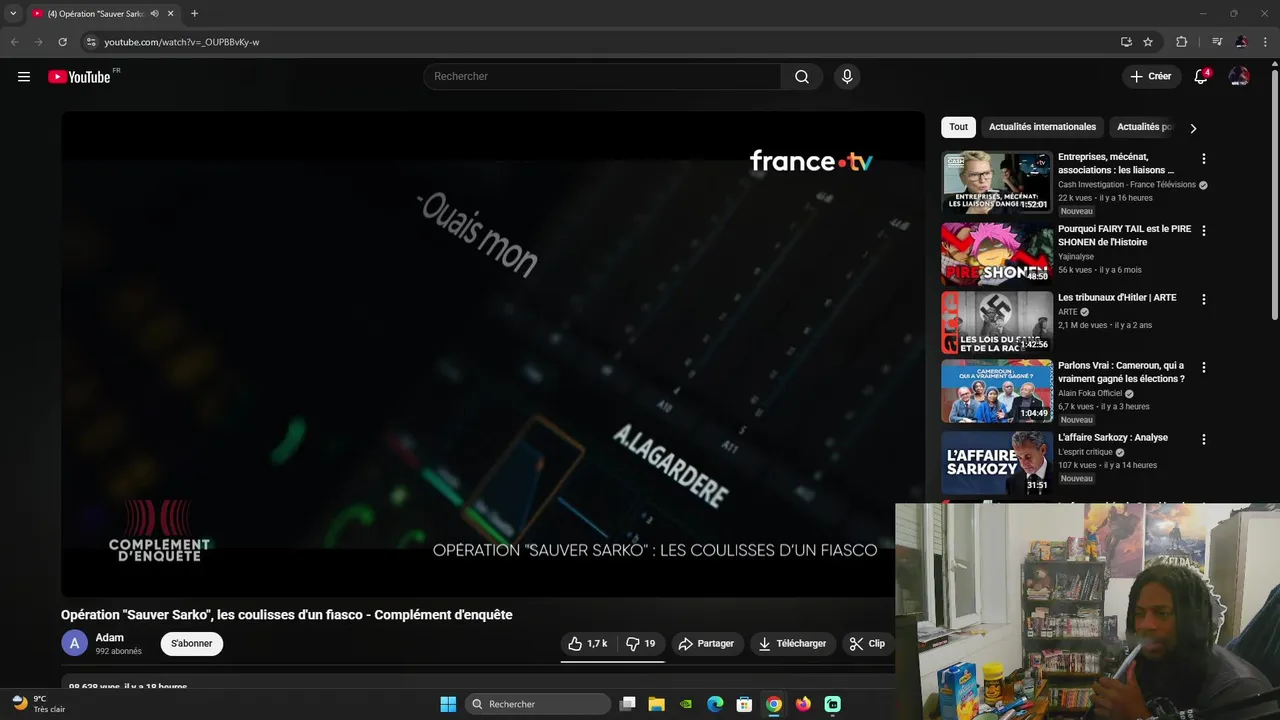This screenshot has width=1280, height=720.
Task: Select the Tout filter chip
Action: pyautogui.click(x=959, y=127)
